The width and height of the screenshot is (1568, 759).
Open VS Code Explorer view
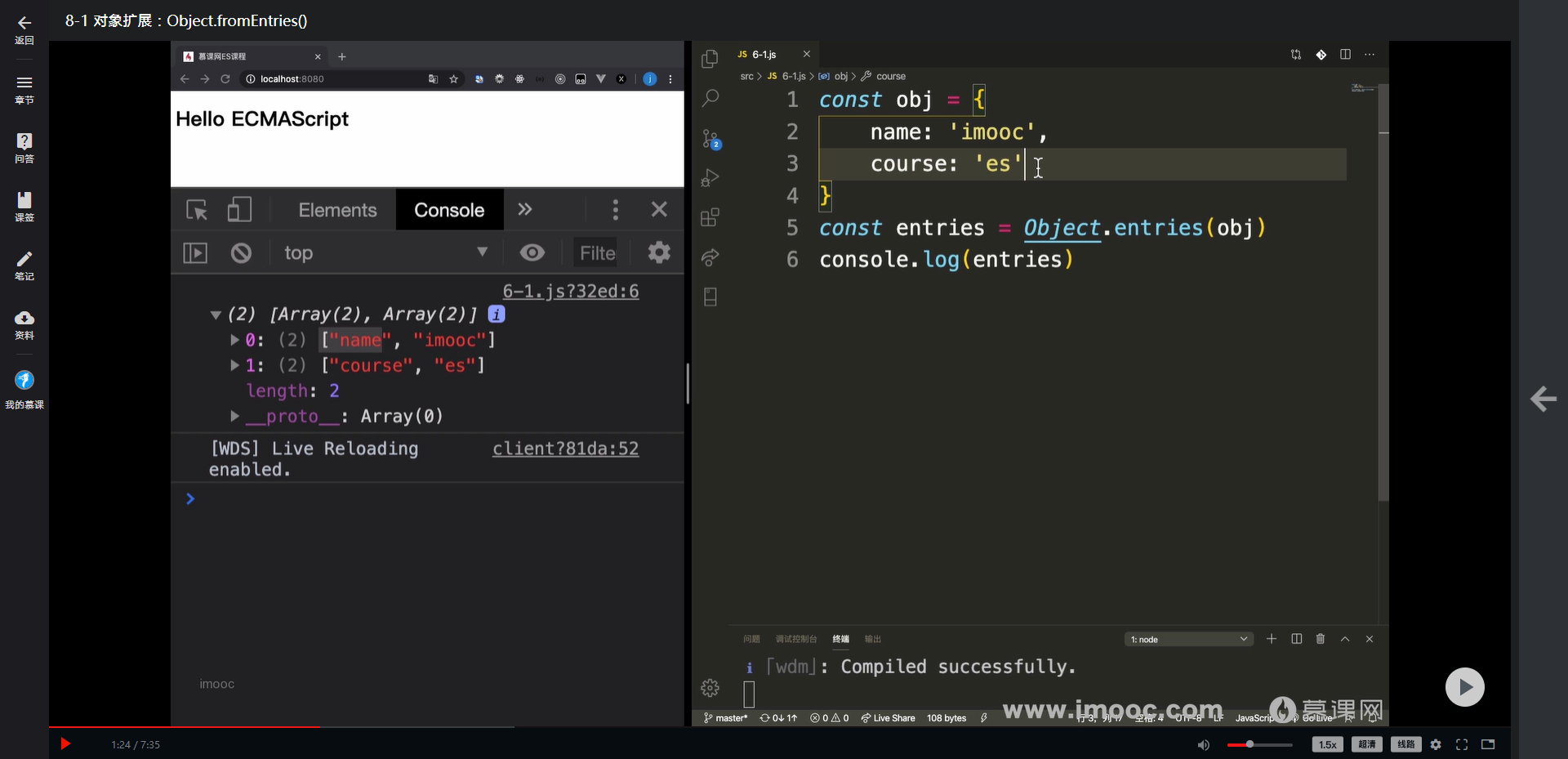click(710, 59)
